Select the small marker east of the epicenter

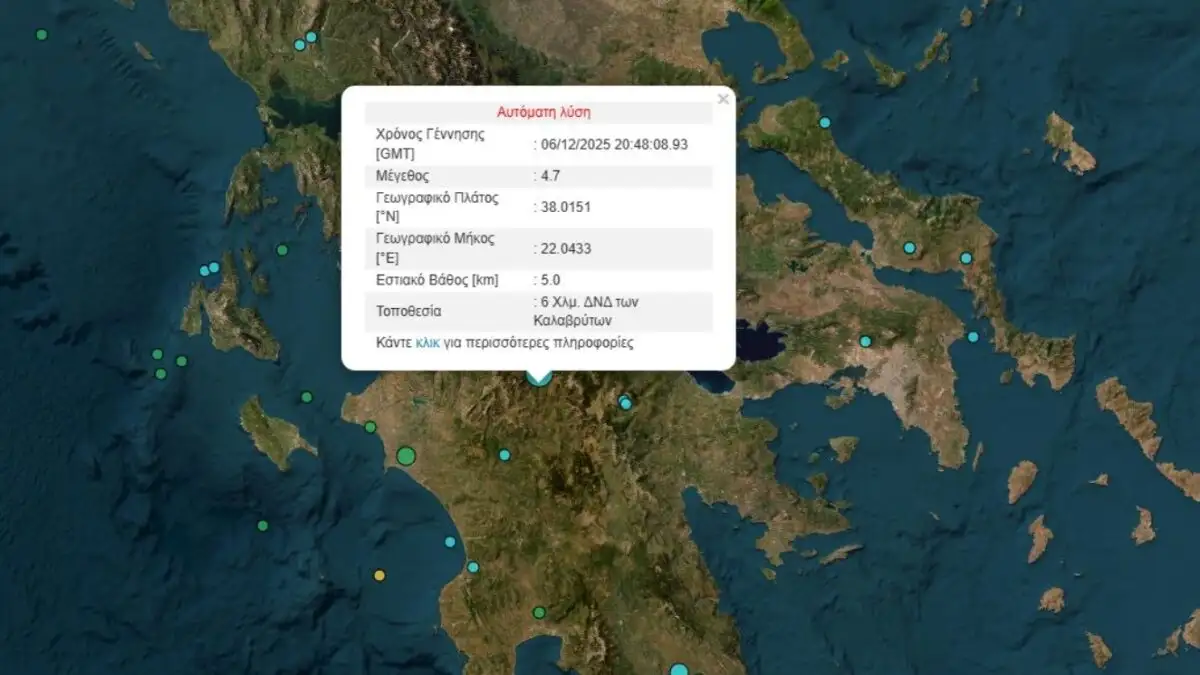tap(624, 401)
